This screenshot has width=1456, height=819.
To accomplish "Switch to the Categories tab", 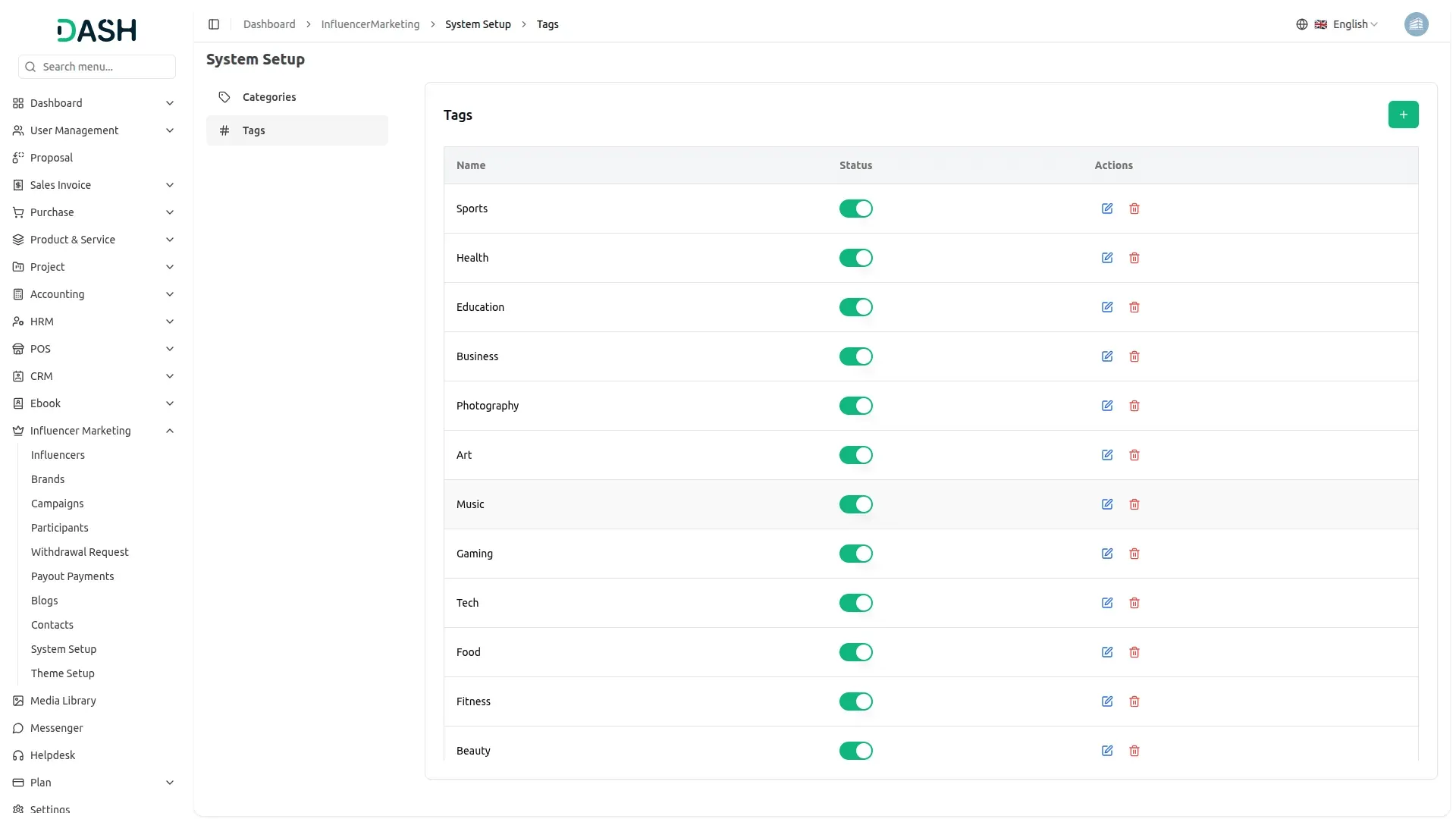I will 269,97.
